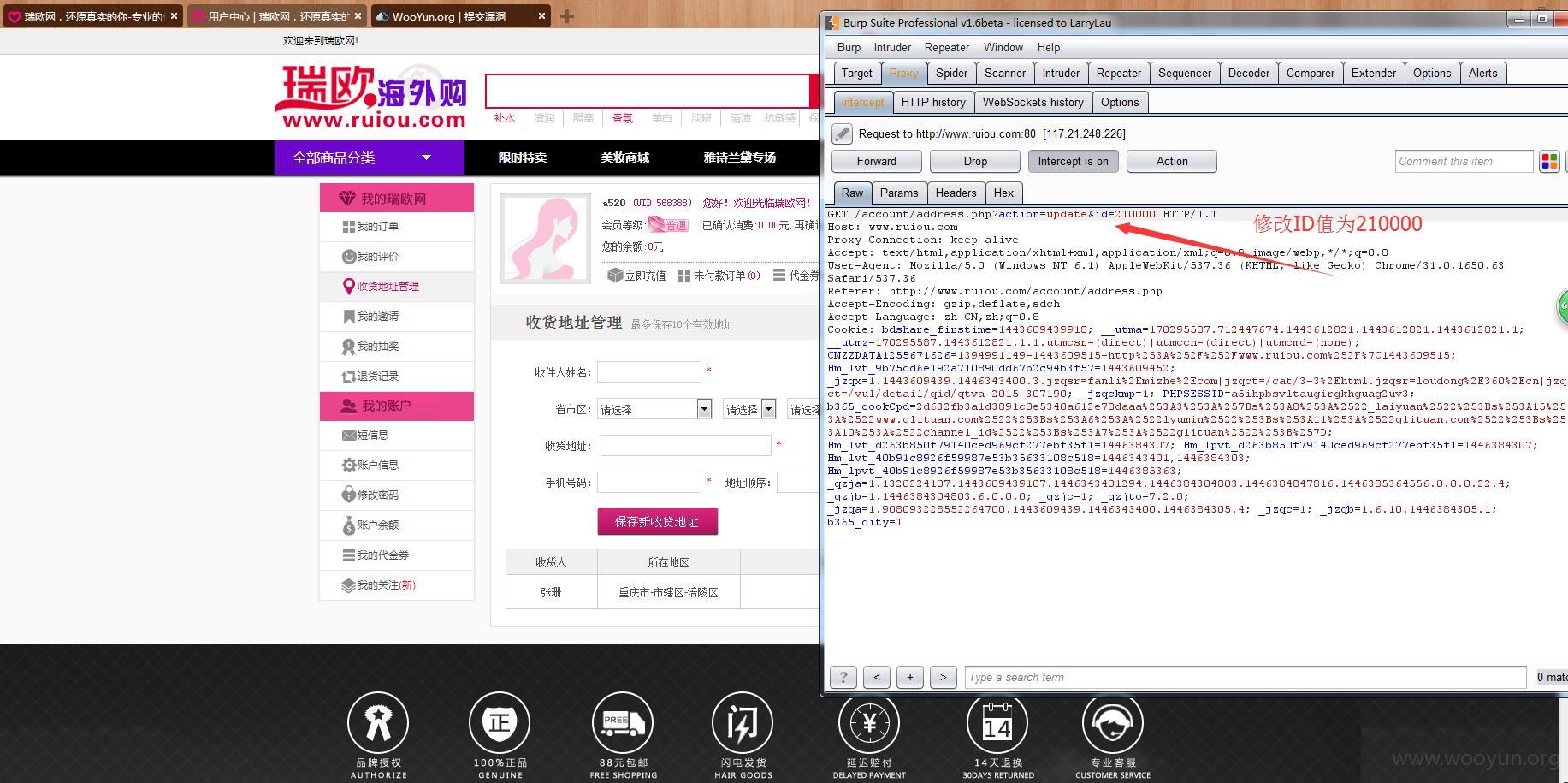The height and width of the screenshot is (783, 1568).
Task: Click the 未付款订单 icon link
Action: tap(719, 276)
